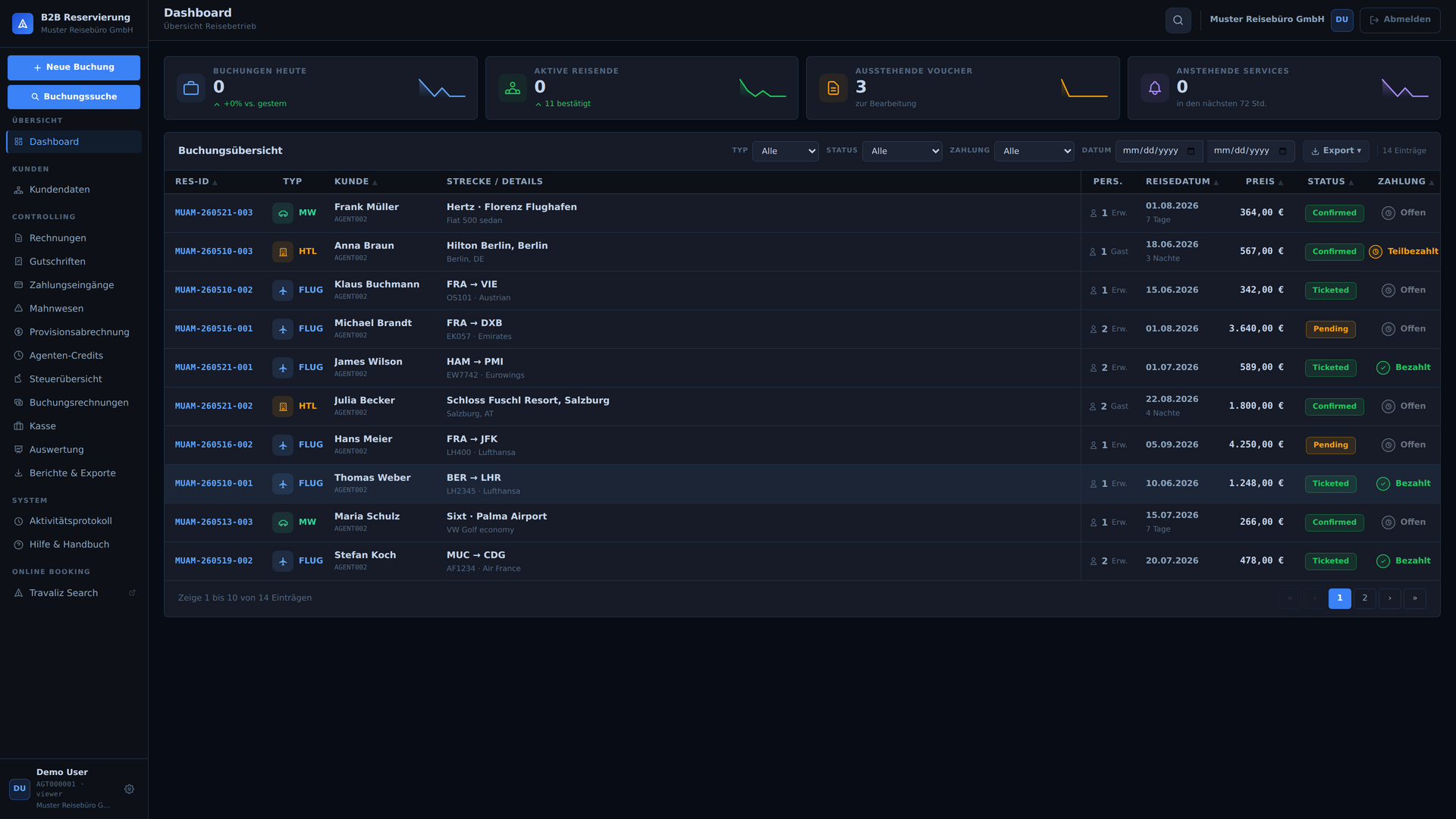Open settings gear next to Demo User
1456x819 pixels.
(x=129, y=789)
